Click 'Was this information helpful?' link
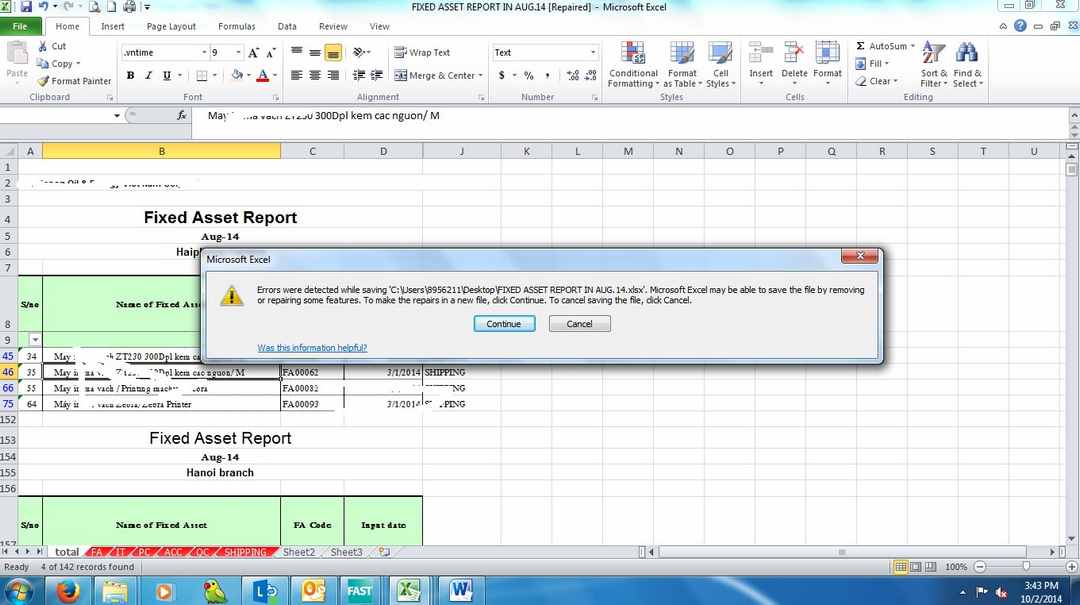Screen dimensions: 1080x605 pyautogui.click(x=312, y=348)
